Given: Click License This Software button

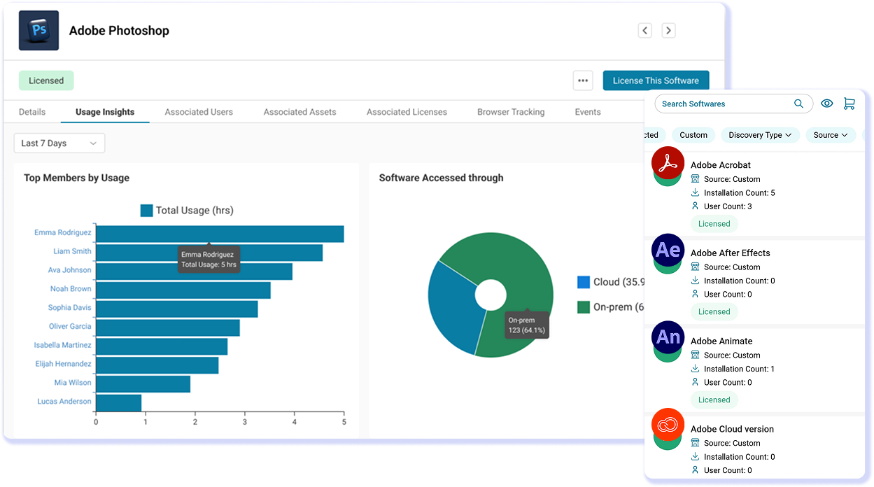Looking at the screenshot, I should [656, 80].
